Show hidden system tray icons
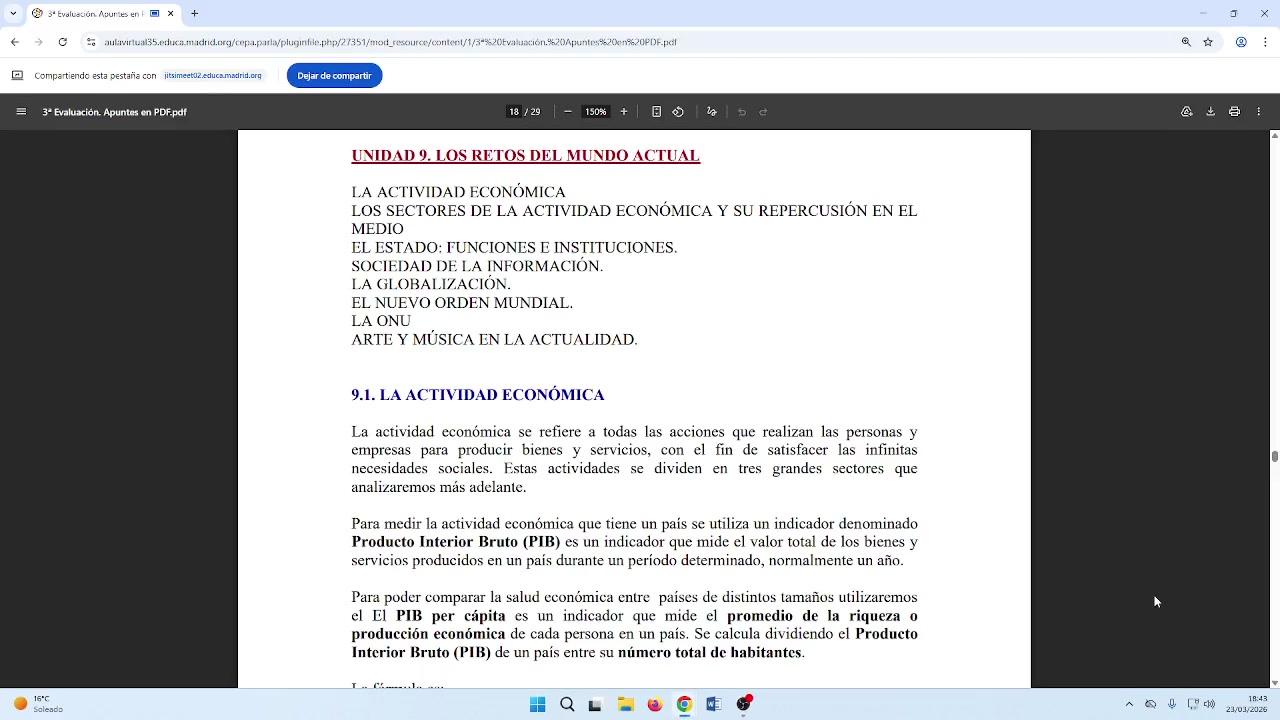This screenshot has height=720, width=1280. pos(1129,704)
